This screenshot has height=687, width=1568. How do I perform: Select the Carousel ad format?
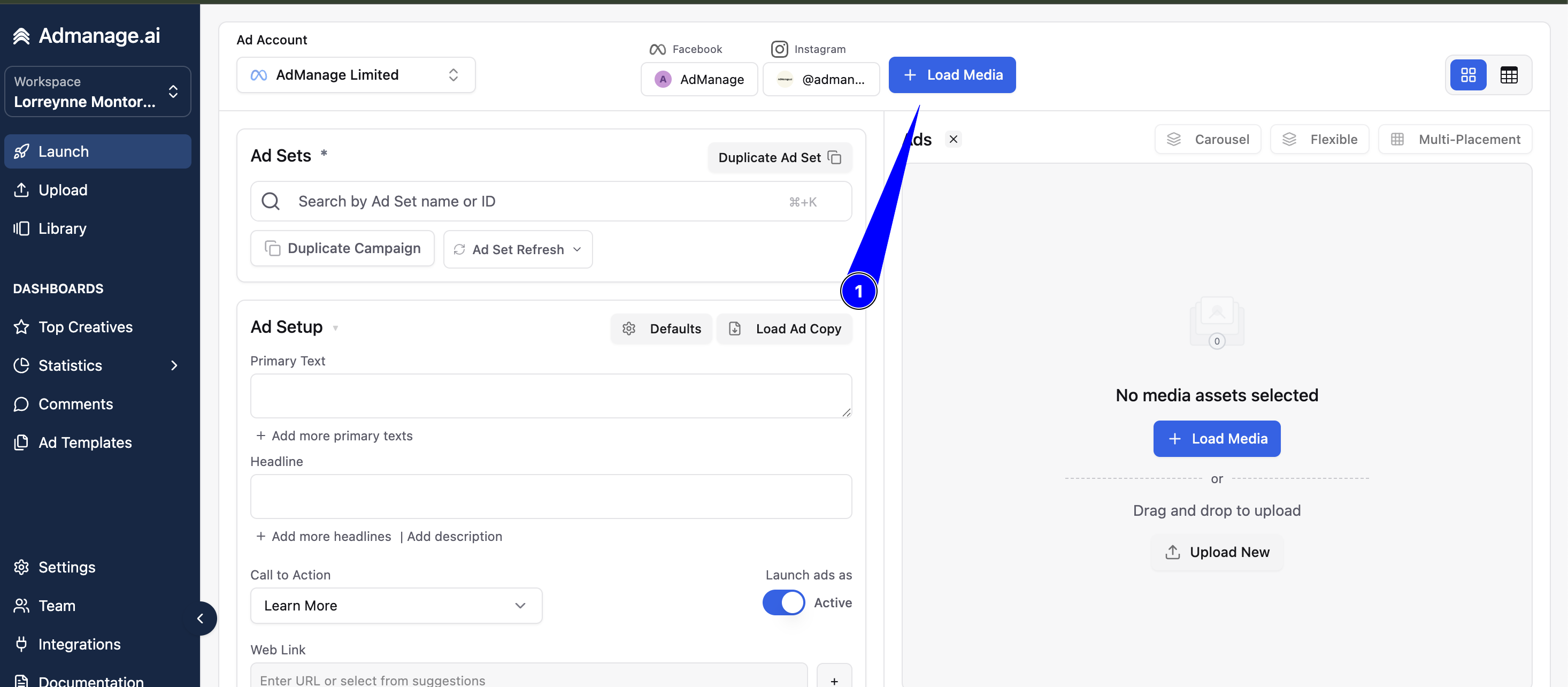pos(1208,140)
